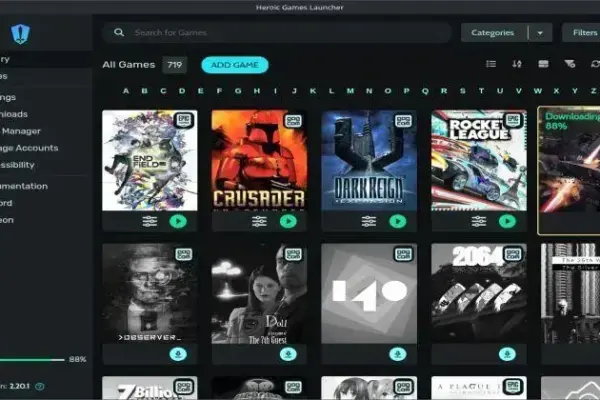Open the 7 Billion Humans game cover
600x400 pixels.
[150, 388]
